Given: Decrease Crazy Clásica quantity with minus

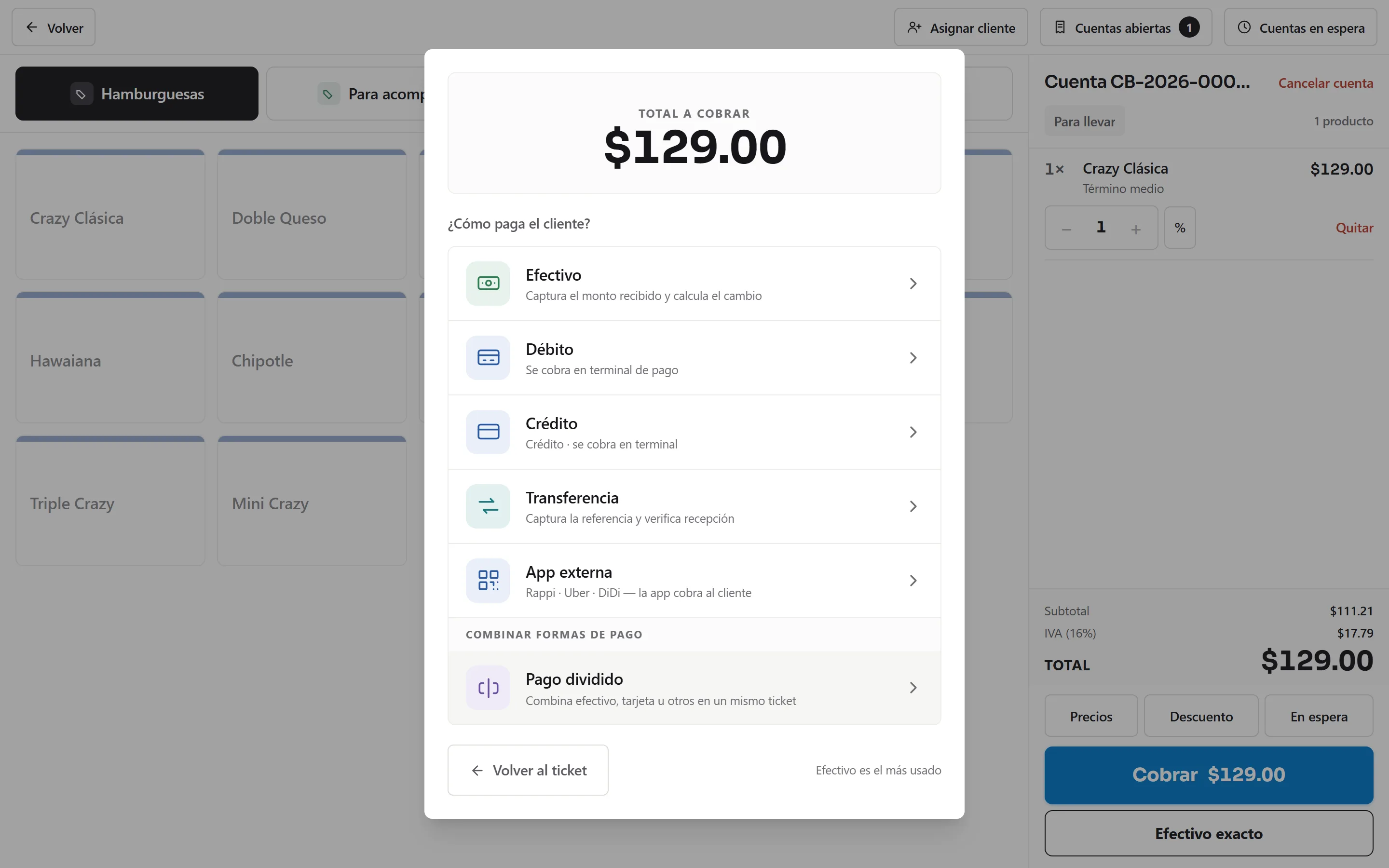Looking at the screenshot, I should [1066, 229].
